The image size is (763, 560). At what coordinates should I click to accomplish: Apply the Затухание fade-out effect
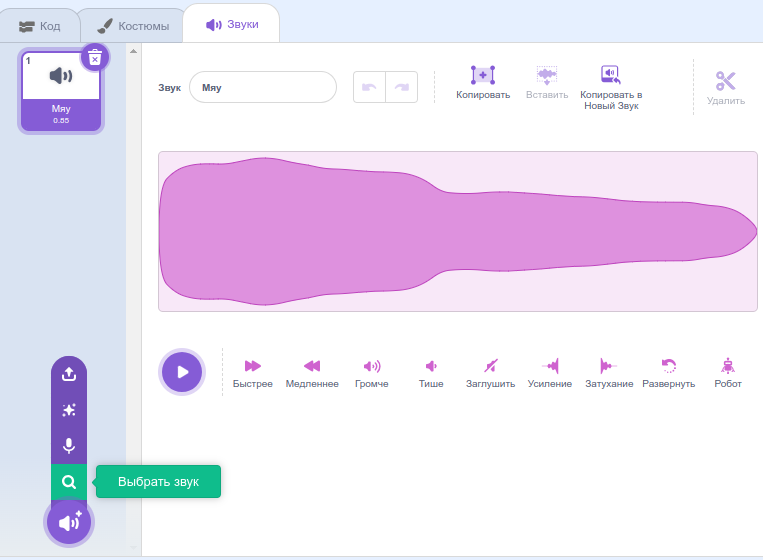click(x=609, y=373)
